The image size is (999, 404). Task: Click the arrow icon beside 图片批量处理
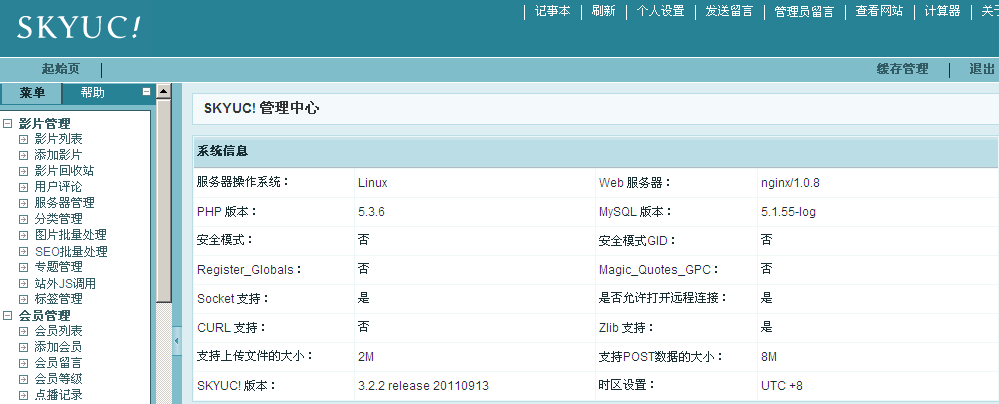tap(24, 236)
